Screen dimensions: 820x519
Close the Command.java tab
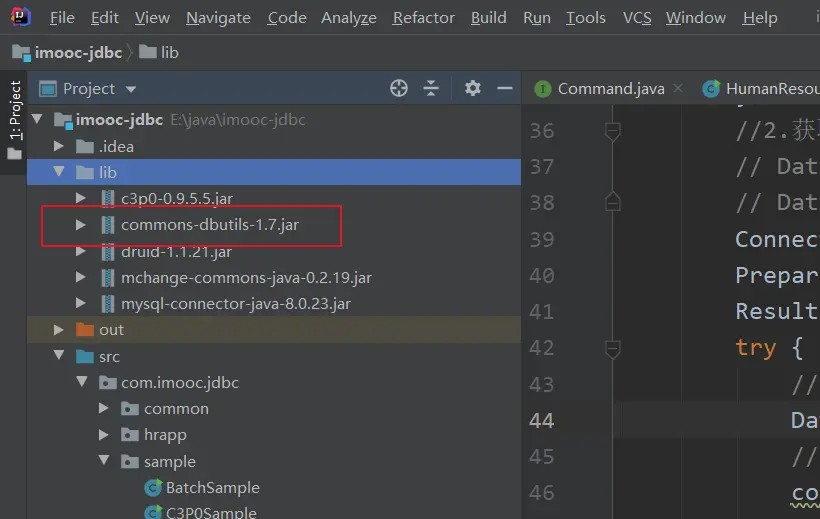pyautogui.click(x=678, y=88)
